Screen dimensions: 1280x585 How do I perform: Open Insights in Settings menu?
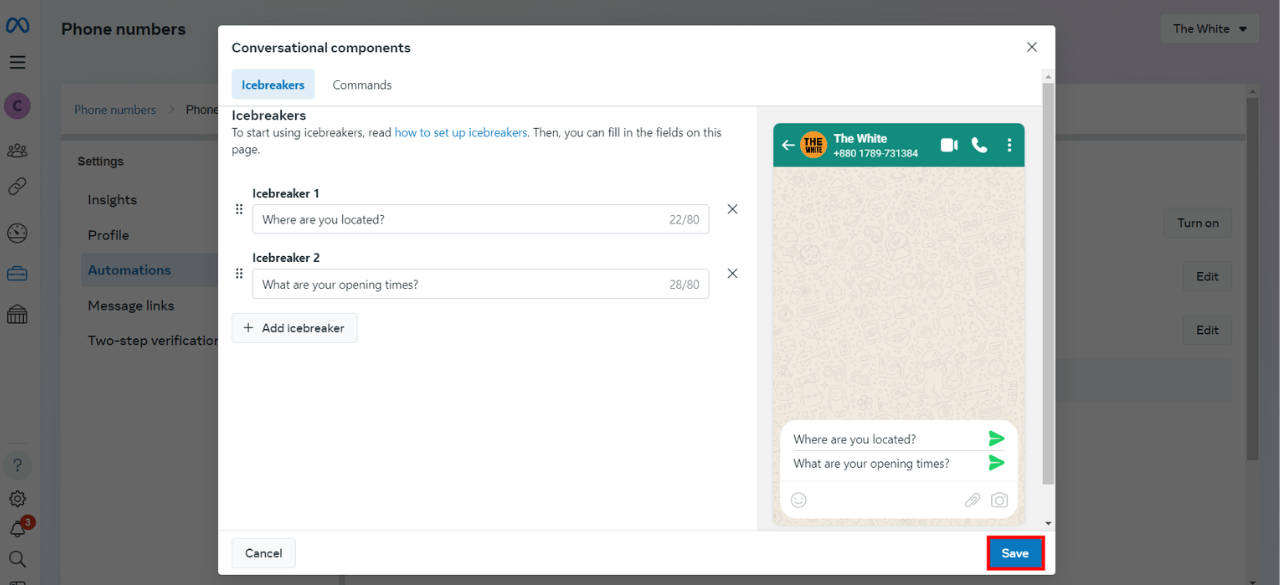click(112, 200)
